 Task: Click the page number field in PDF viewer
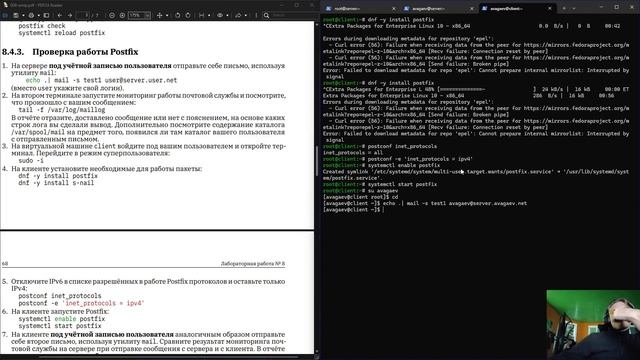click(x=82, y=15)
